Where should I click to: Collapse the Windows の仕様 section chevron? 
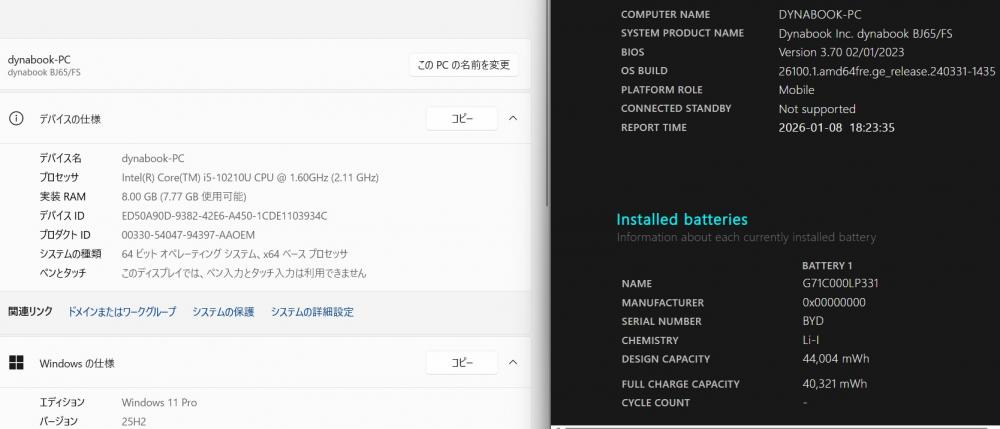(513, 363)
